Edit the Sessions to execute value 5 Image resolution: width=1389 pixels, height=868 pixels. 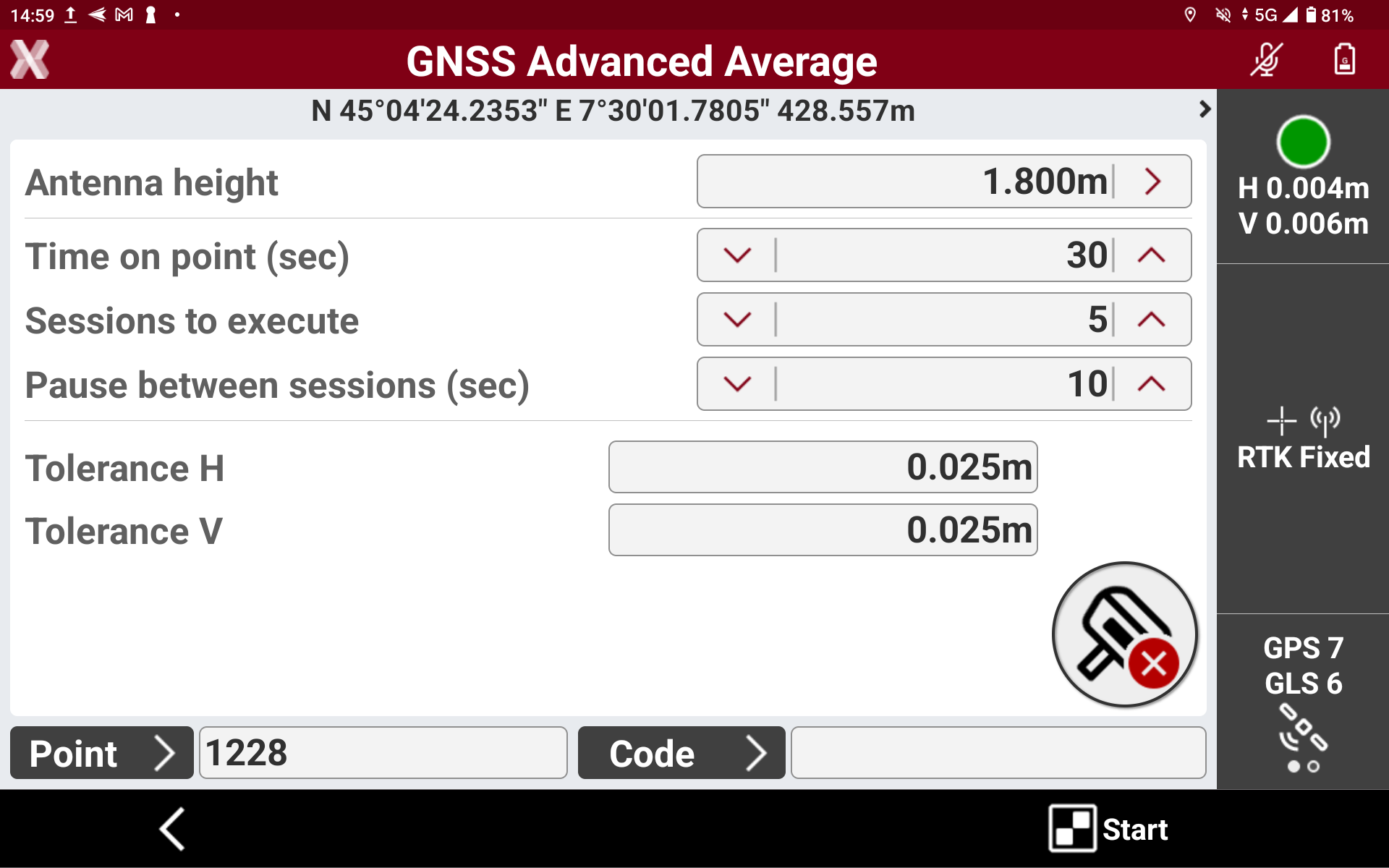tap(944, 320)
